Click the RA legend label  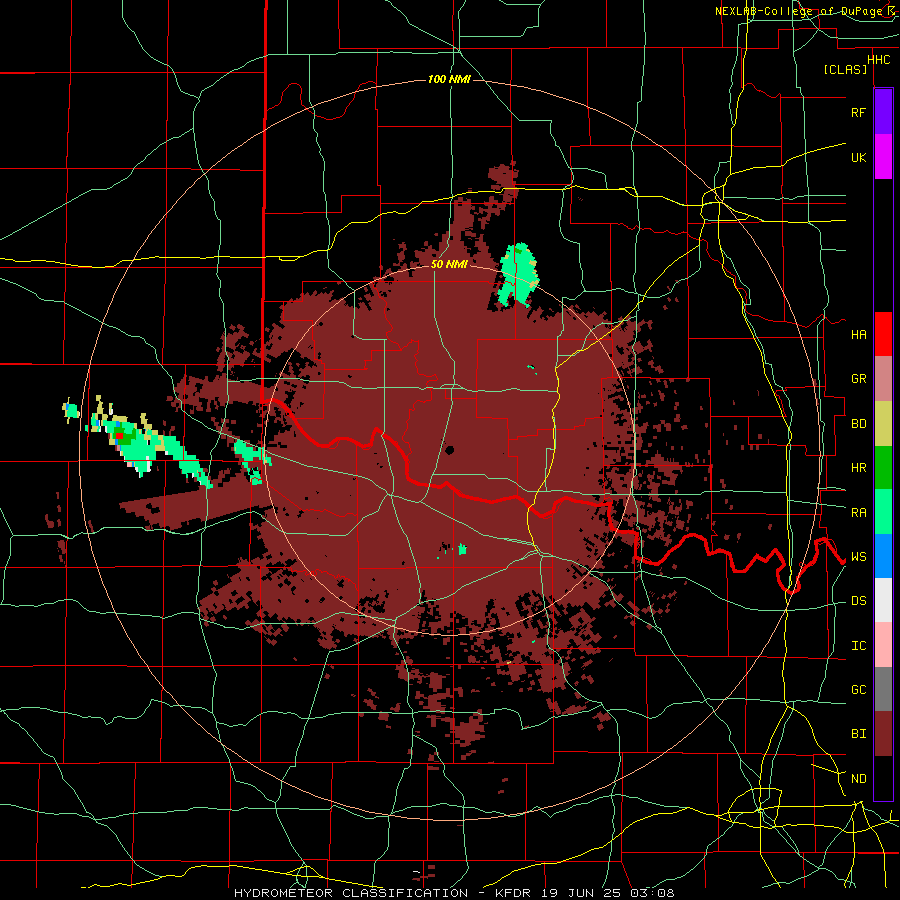(858, 513)
